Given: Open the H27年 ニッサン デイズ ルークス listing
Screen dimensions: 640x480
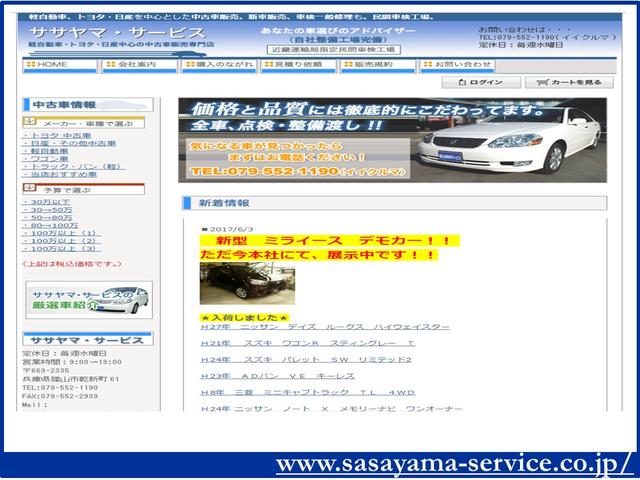Looking at the screenshot, I should tap(325, 326).
